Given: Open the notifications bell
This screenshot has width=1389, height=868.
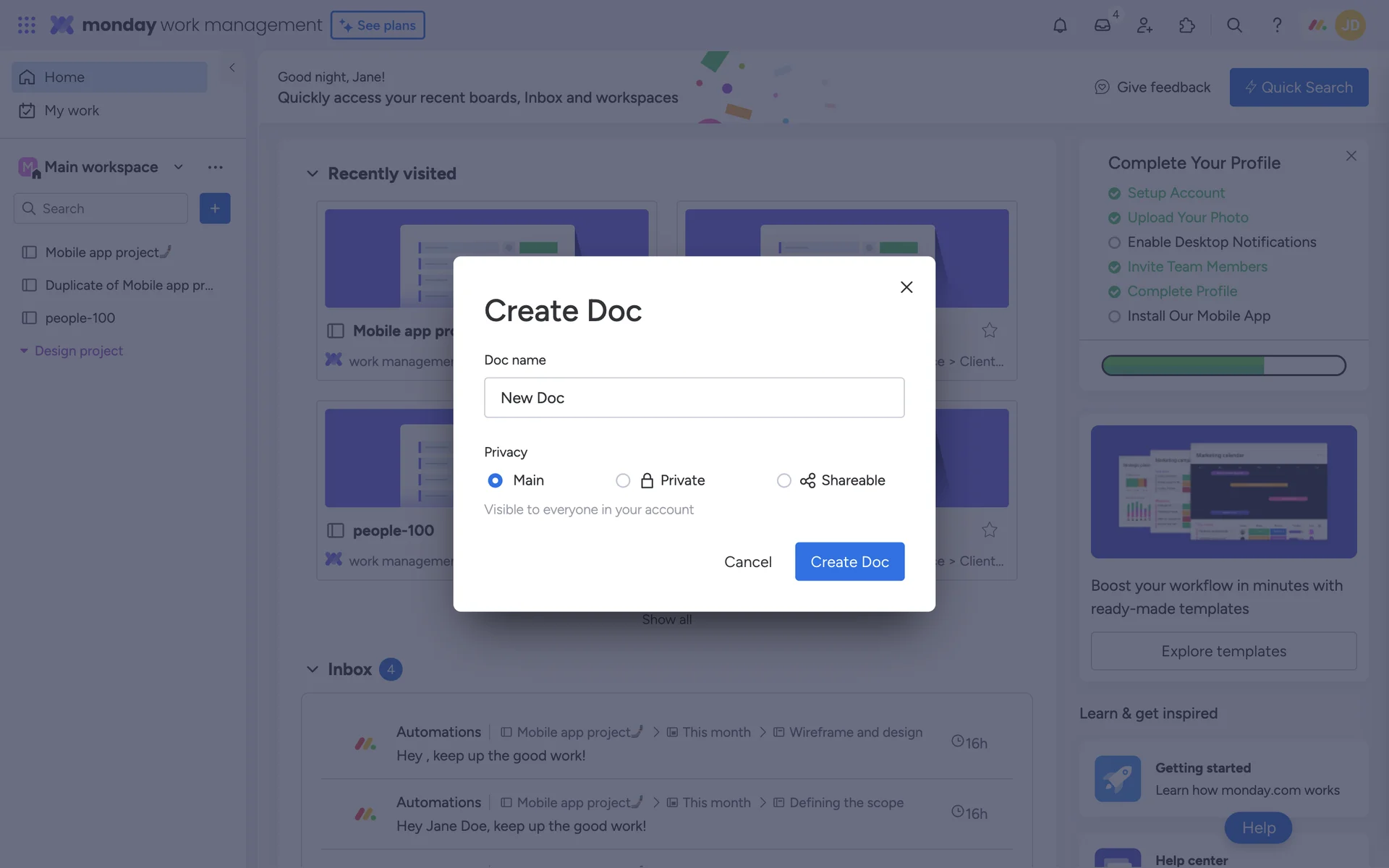Looking at the screenshot, I should click(x=1060, y=25).
